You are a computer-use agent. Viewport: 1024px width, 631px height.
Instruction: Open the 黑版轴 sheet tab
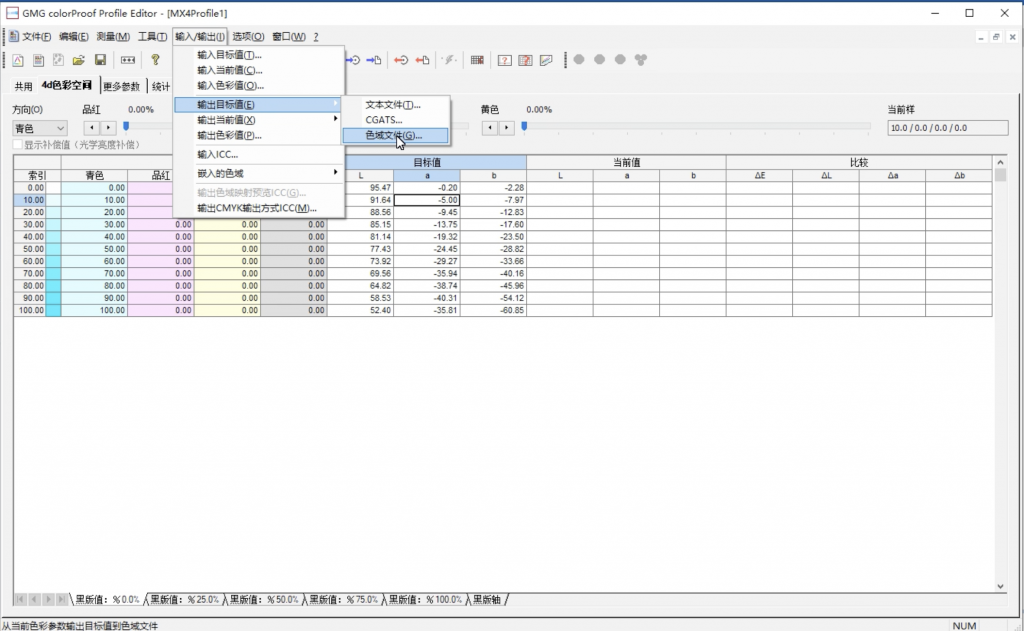coord(487,600)
